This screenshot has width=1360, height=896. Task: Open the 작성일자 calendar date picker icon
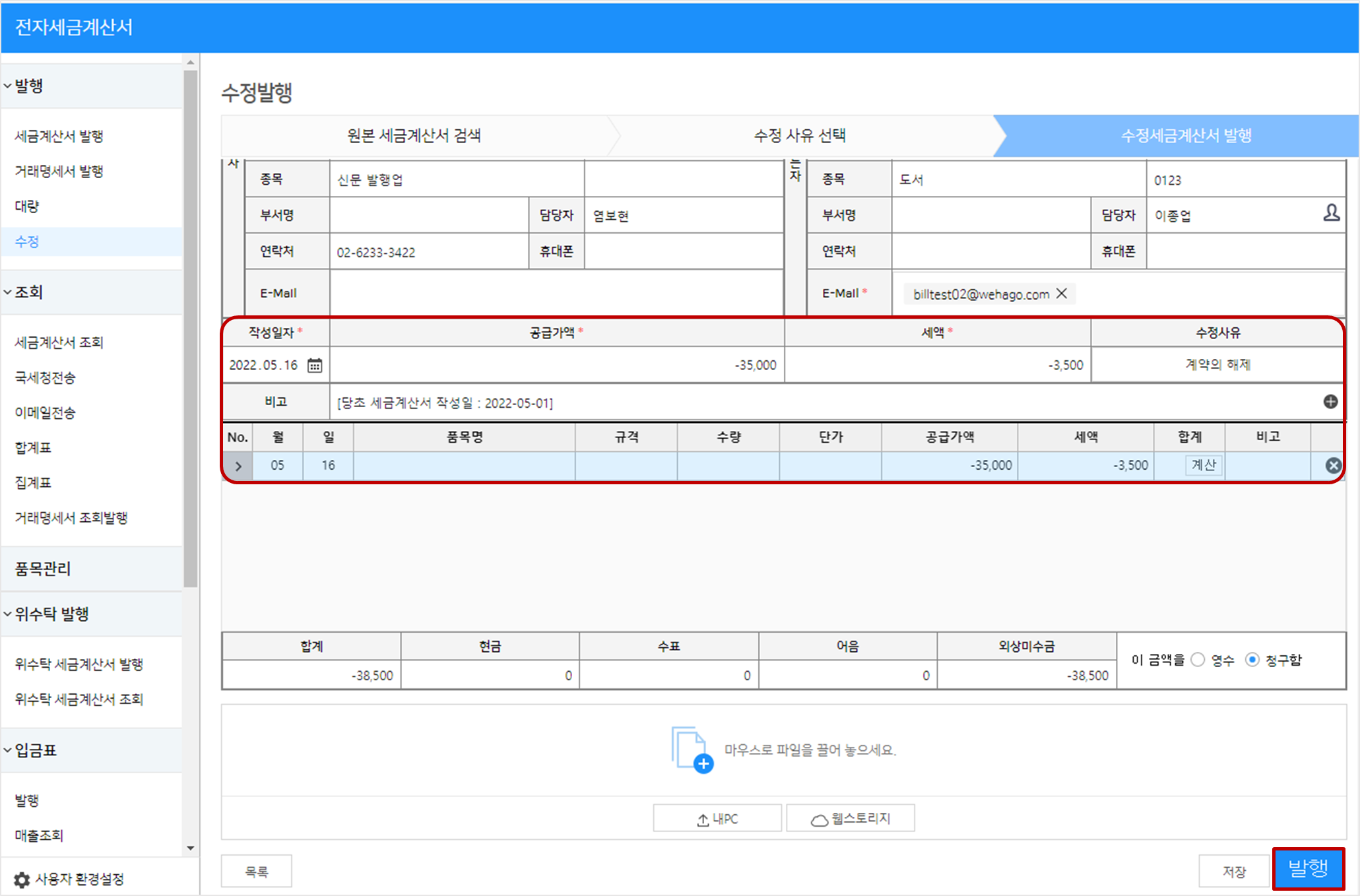tap(315, 365)
